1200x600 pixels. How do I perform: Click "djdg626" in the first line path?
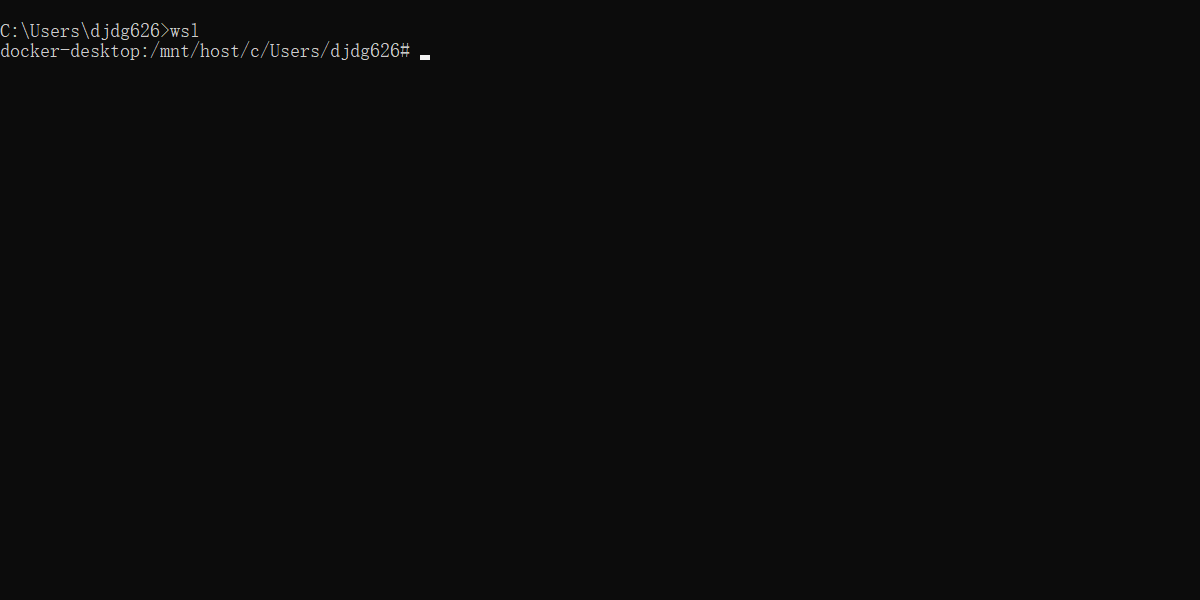[125, 31]
